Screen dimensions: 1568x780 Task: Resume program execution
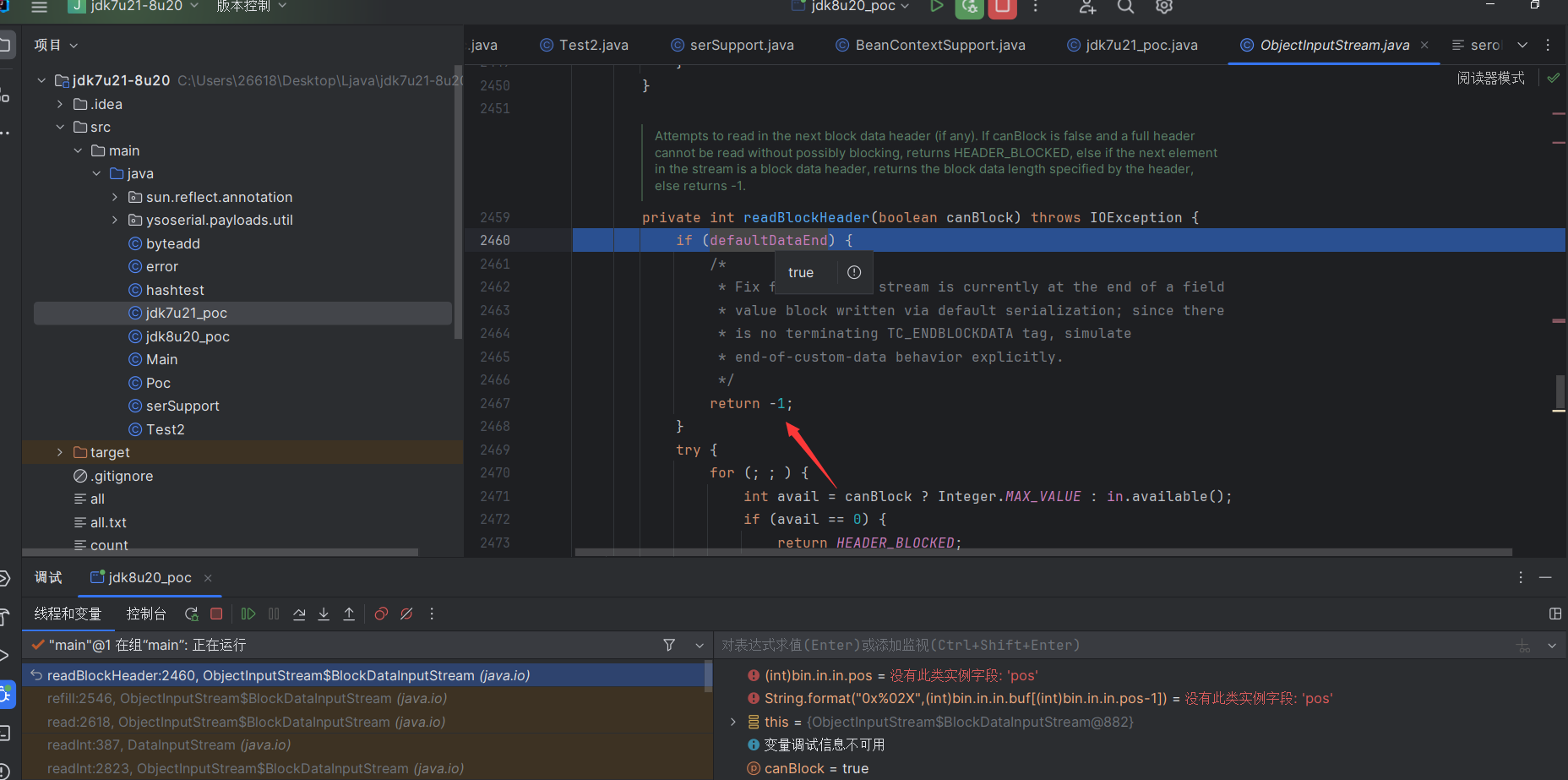tap(248, 614)
